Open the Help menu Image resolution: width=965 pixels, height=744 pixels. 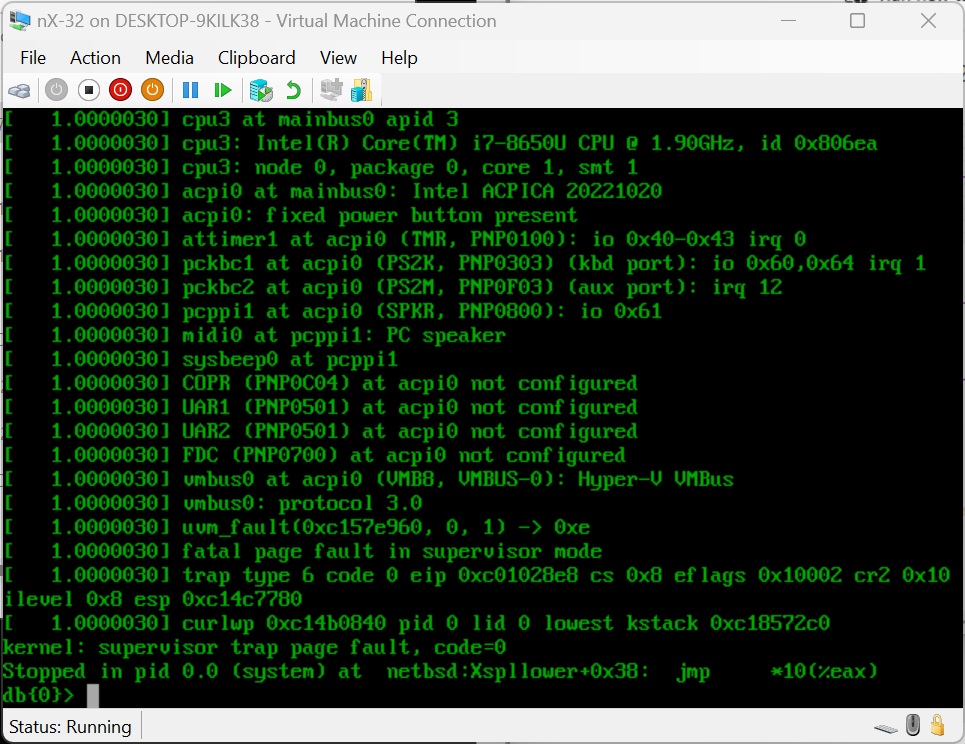pyautogui.click(x=399, y=58)
